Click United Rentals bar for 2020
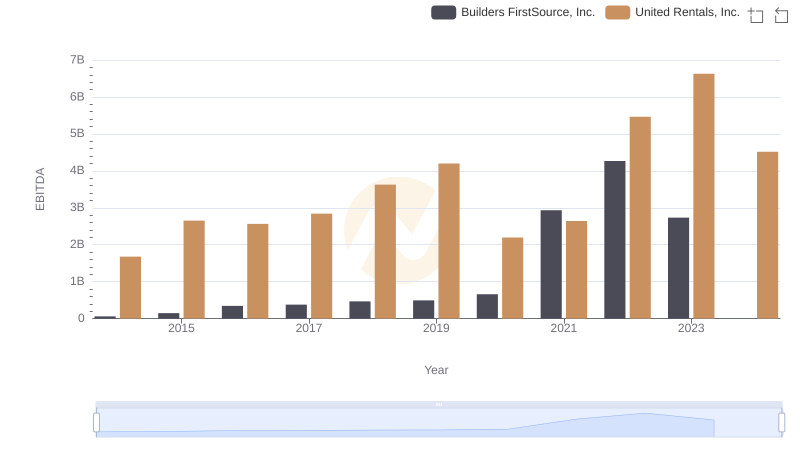800x461 pixels. pos(513,278)
